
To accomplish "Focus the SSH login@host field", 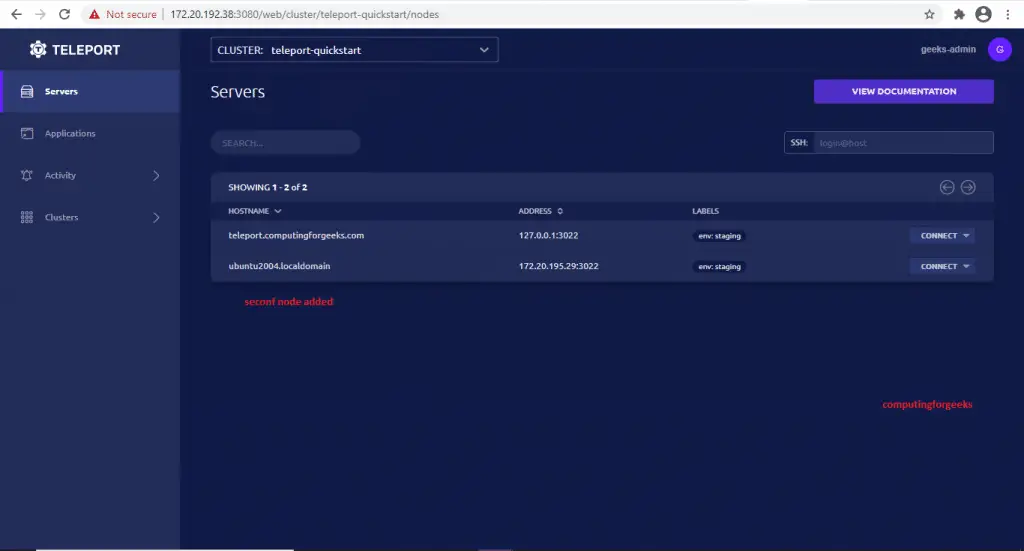I will point(903,142).
